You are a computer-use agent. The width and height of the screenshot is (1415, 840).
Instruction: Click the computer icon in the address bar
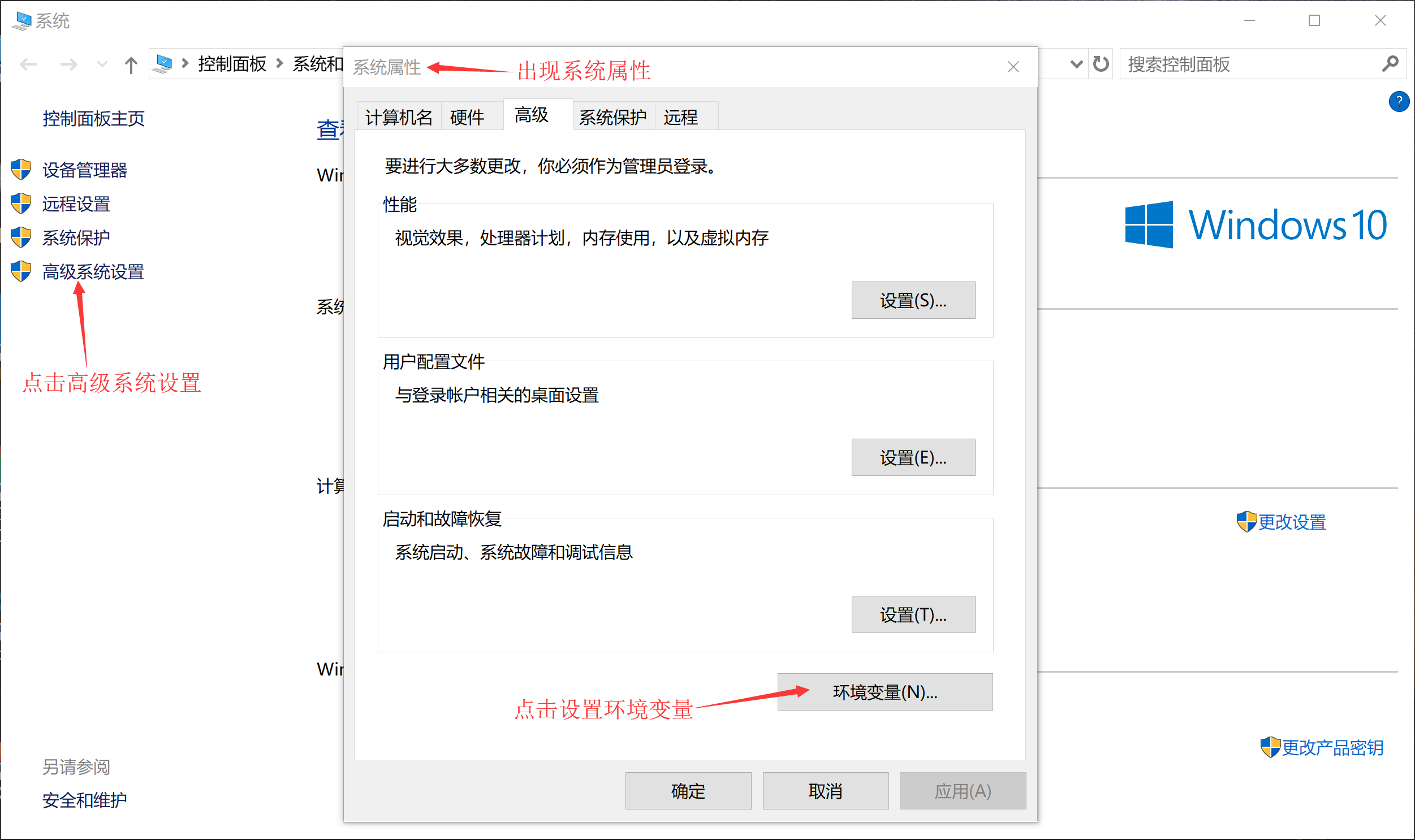pyautogui.click(x=162, y=64)
